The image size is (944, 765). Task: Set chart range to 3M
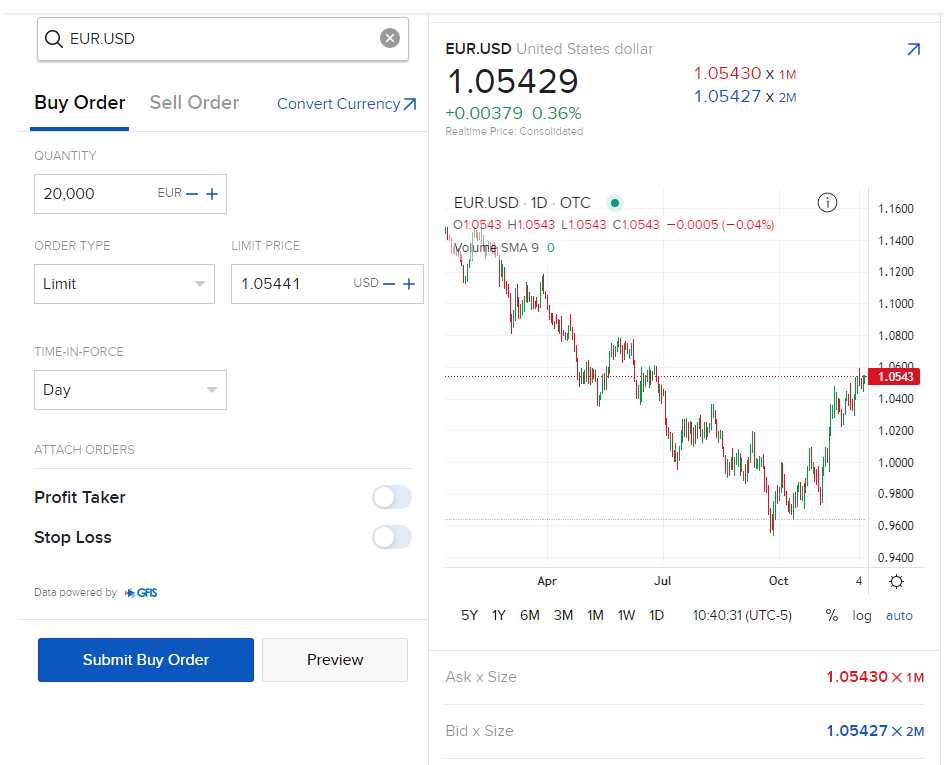coord(563,615)
